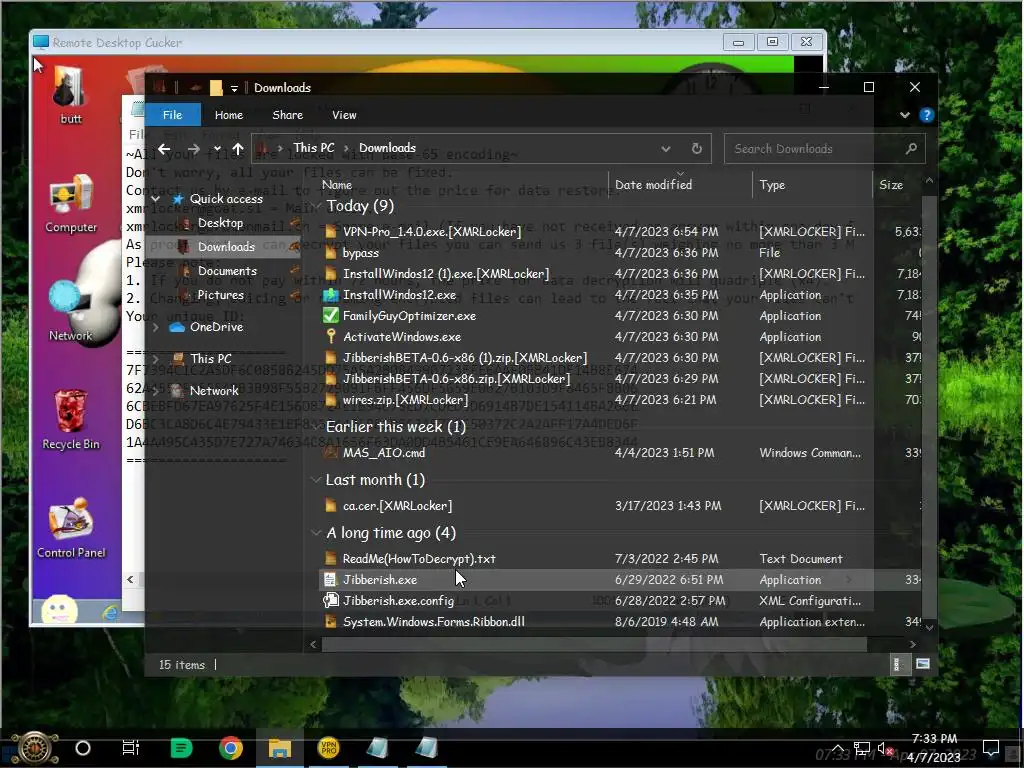1024x768 pixels.
Task: Select Downloads in navigation pane
Action: (226, 247)
